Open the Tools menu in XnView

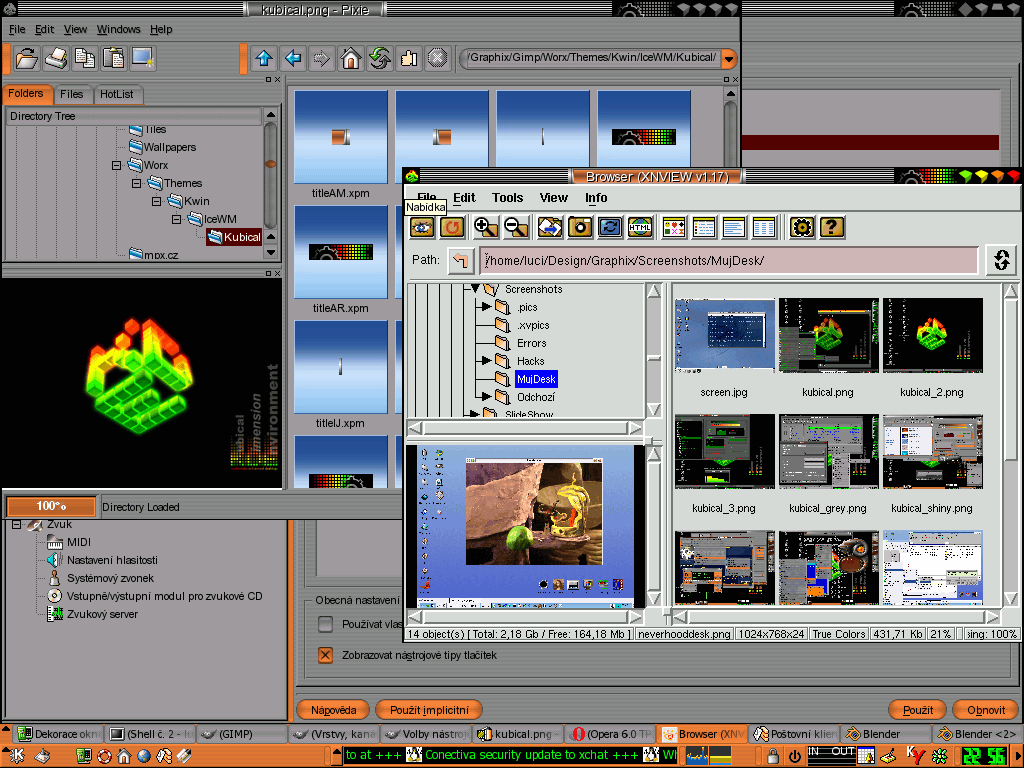pyautogui.click(x=507, y=198)
